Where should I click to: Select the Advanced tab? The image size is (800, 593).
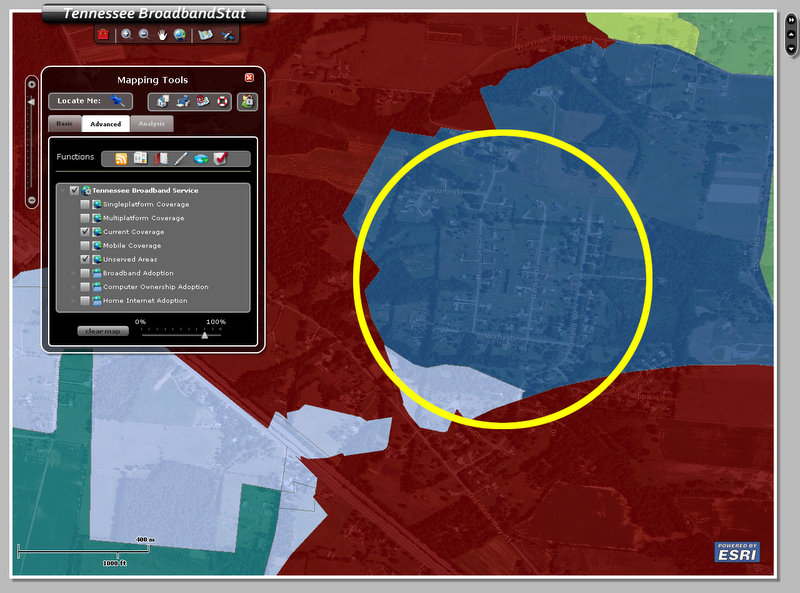106,123
